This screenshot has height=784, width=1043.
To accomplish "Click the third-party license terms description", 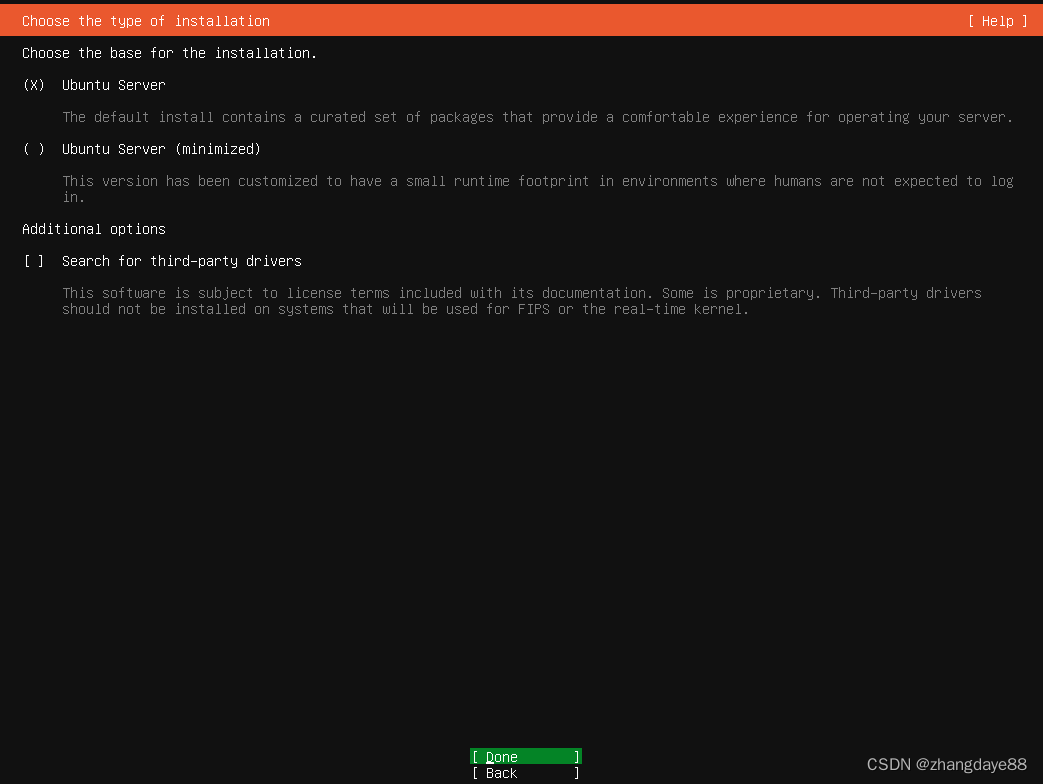I will pos(522,301).
